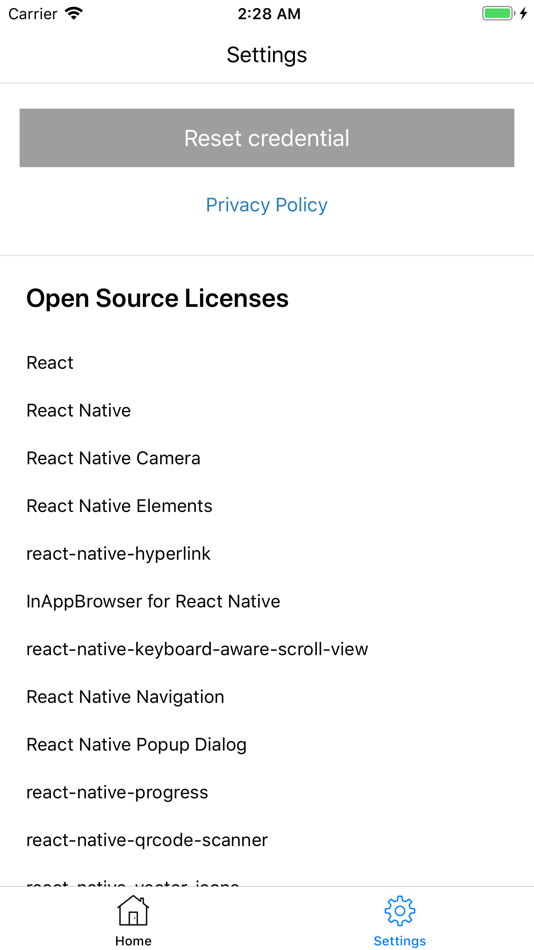Tap the Settings gear icon

(400, 911)
